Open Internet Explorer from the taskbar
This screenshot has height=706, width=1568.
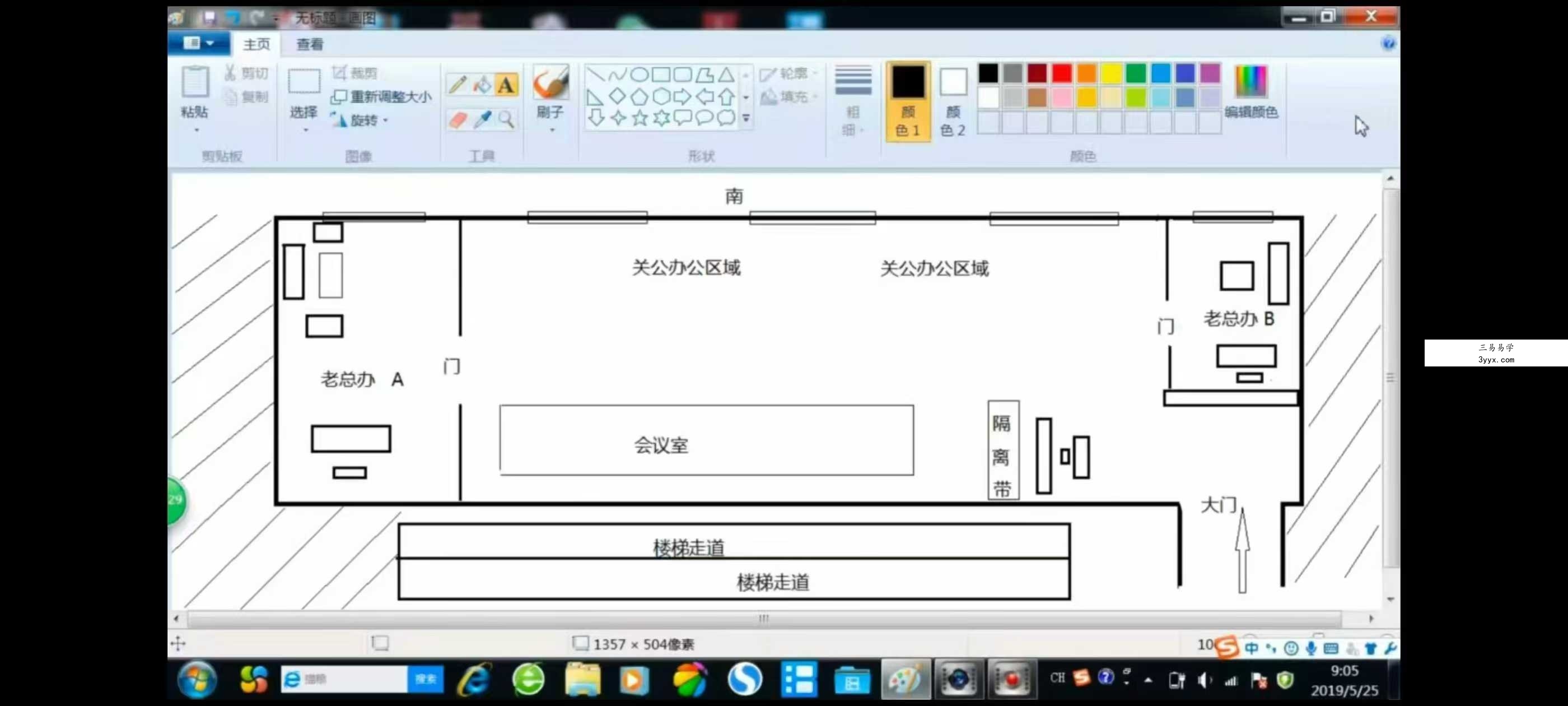click(475, 679)
